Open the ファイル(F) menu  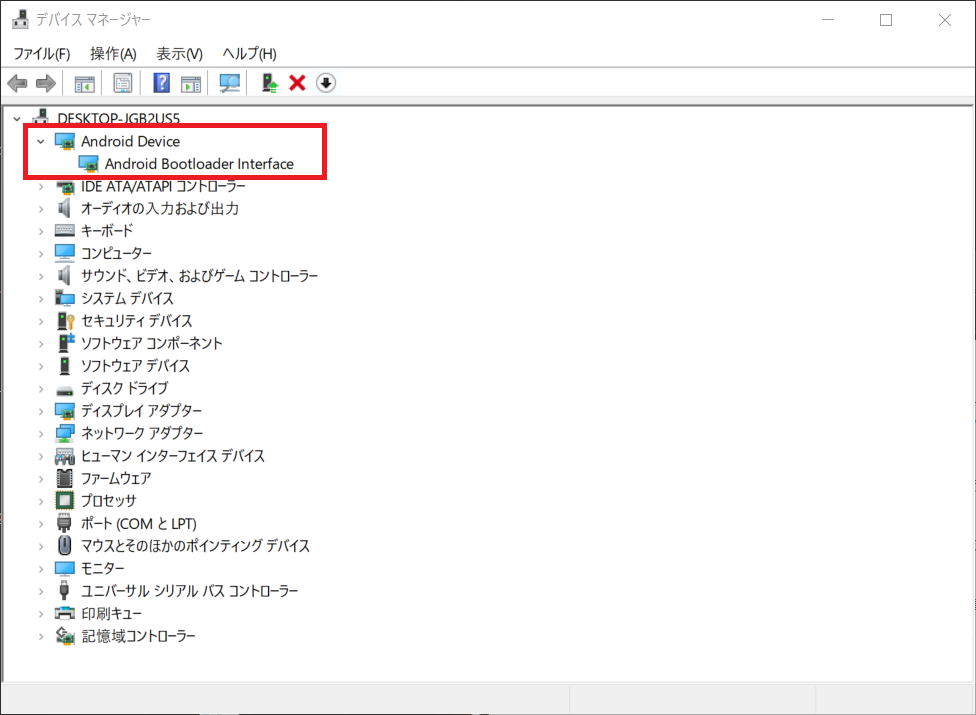(x=42, y=54)
